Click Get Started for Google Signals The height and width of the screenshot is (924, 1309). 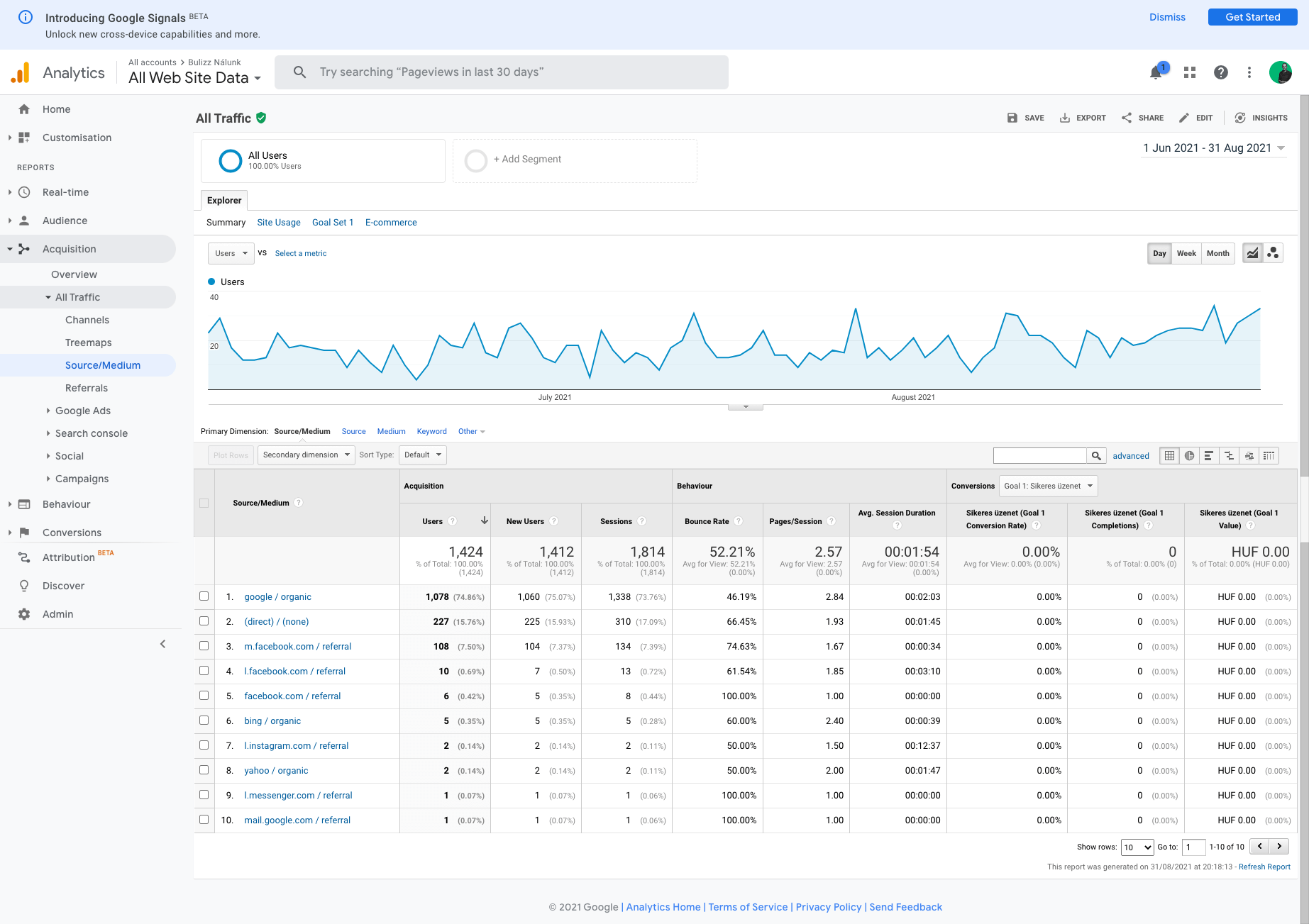point(1252,17)
